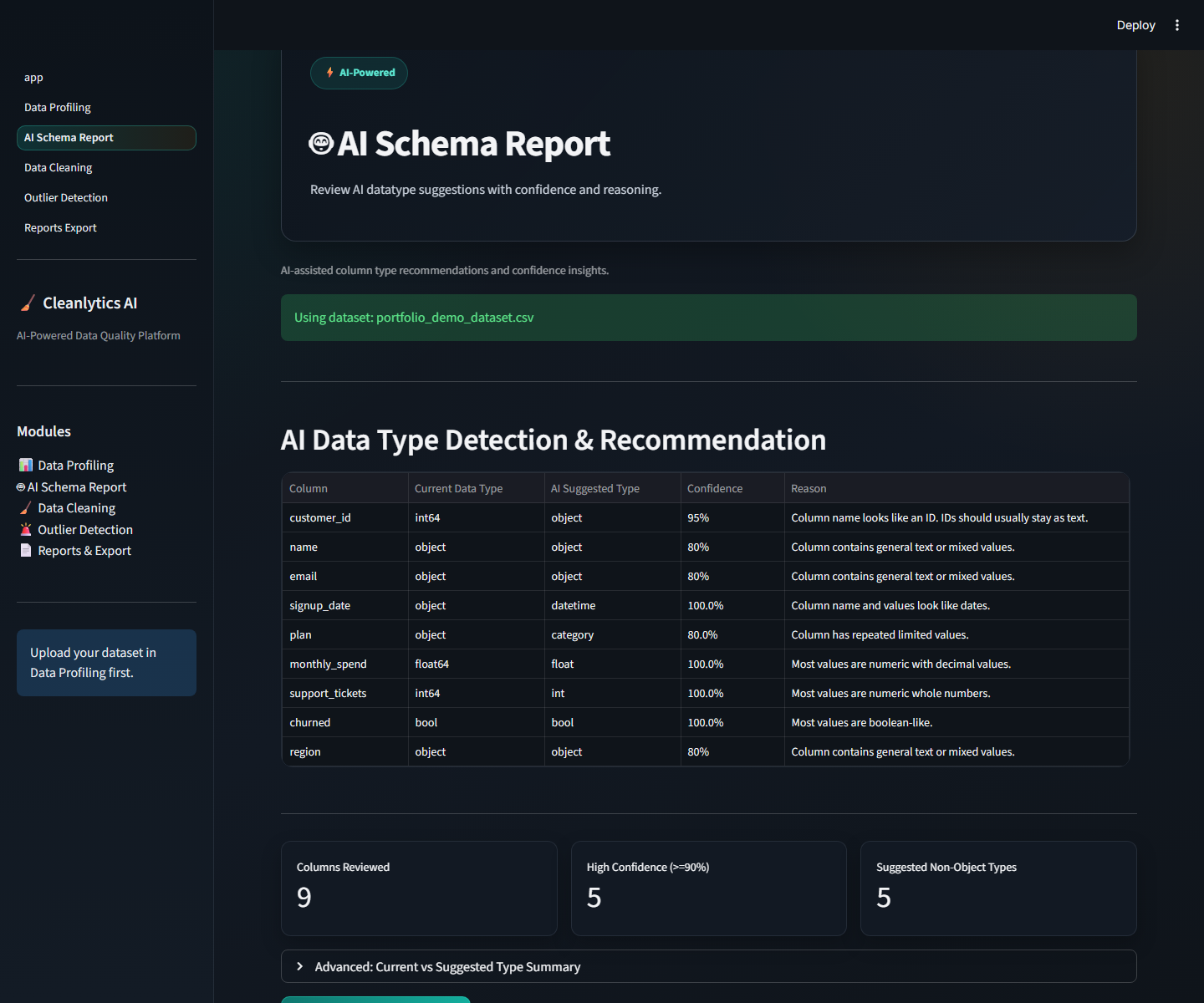The height and width of the screenshot is (1003, 1204).
Task: Click the Reports & Export module label
Action: pyautogui.click(x=84, y=551)
